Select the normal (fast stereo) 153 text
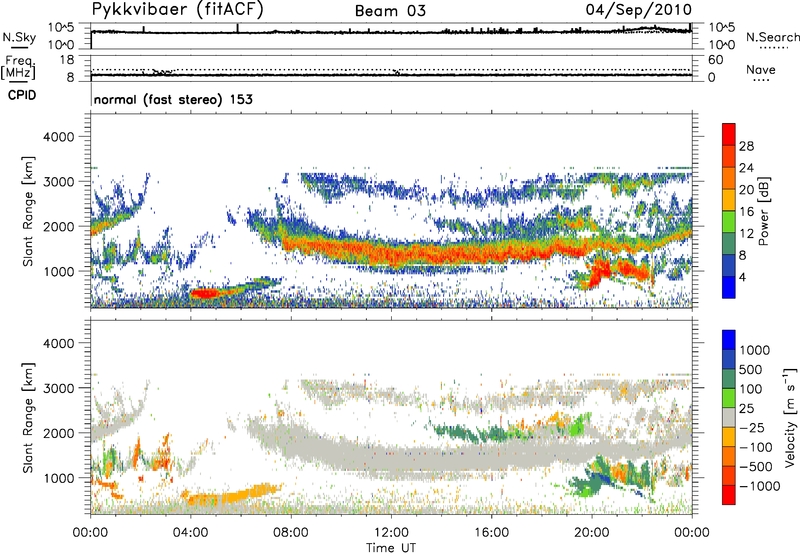This screenshot has height=554, width=800. point(173,100)
